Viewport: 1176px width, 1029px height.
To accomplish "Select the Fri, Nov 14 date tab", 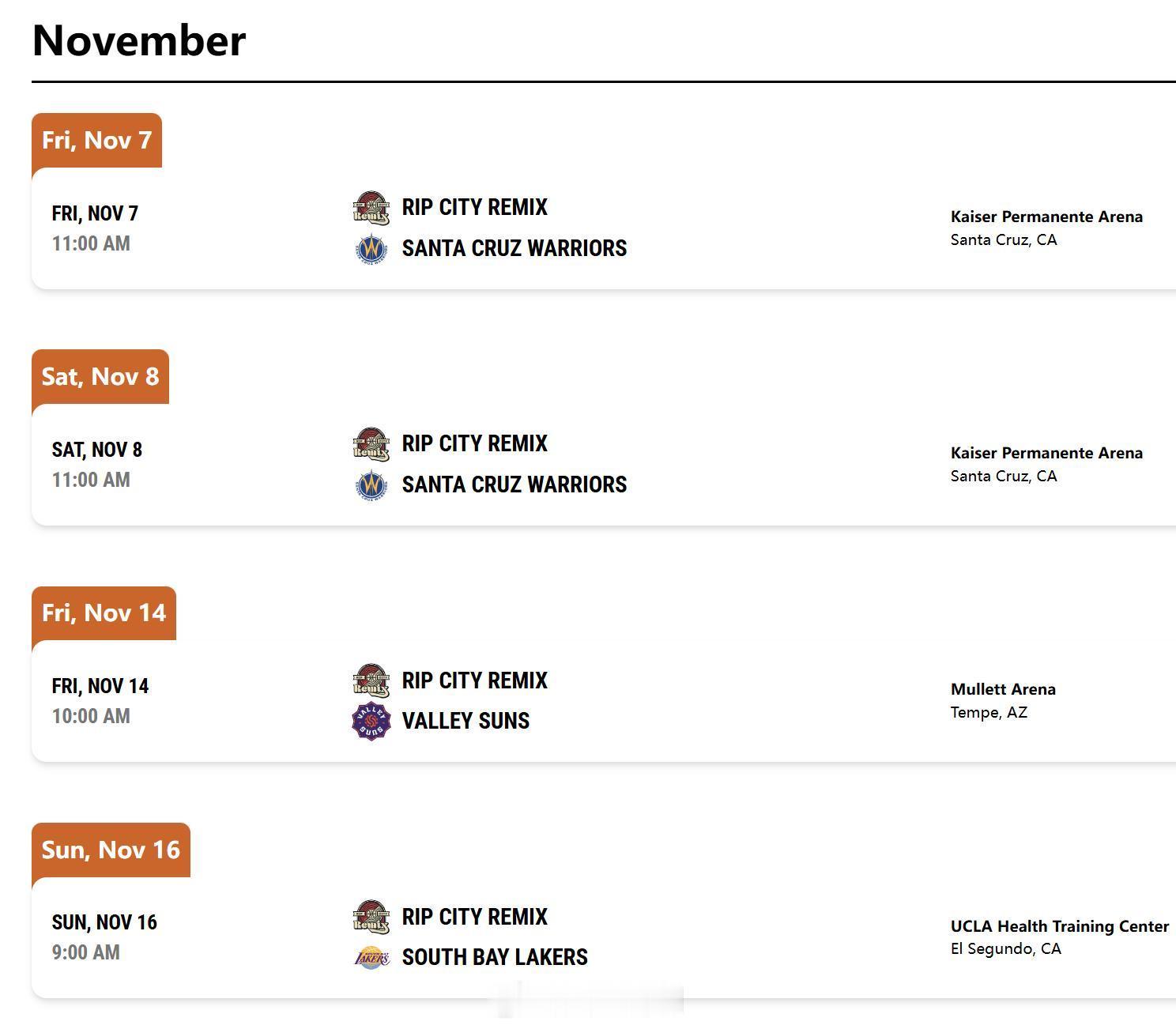I will 104,613.
